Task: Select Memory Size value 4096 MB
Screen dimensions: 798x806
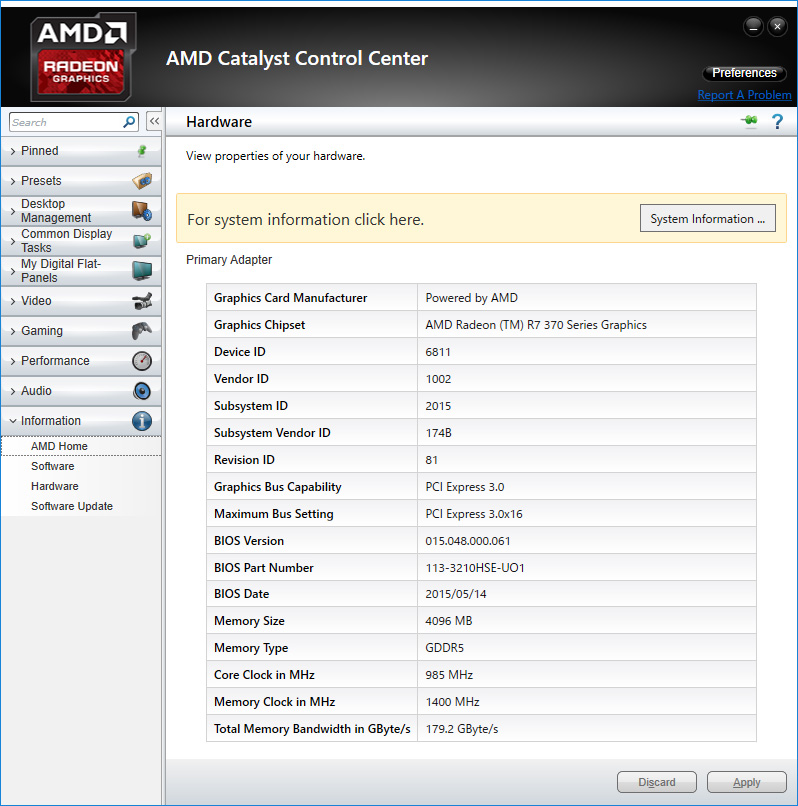Action: coord(587,620)
